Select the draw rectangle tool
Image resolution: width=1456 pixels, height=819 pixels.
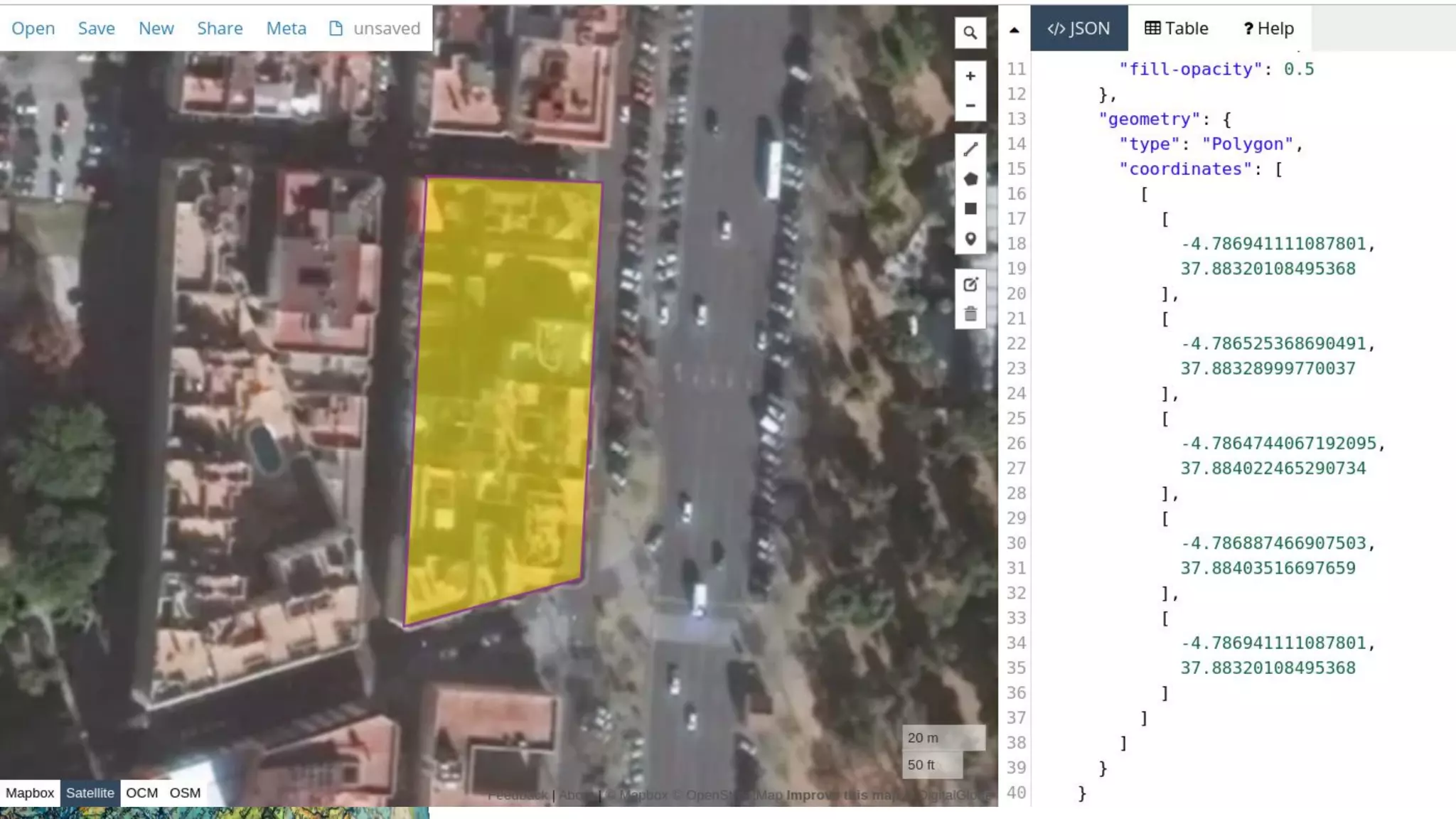pos(970,209)
